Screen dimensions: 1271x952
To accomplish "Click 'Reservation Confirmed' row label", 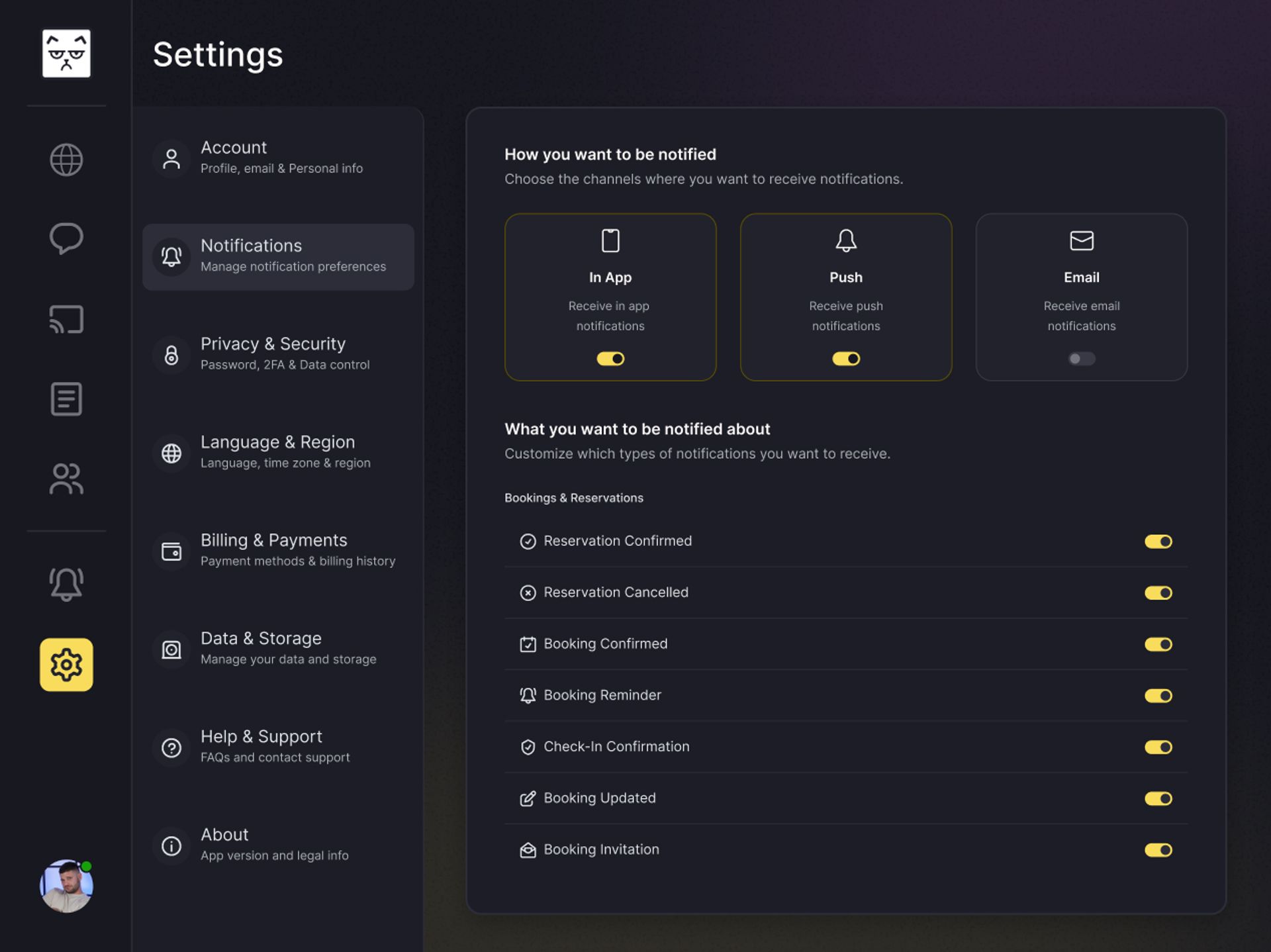I will pyautogui.click(x=618, y=541).
